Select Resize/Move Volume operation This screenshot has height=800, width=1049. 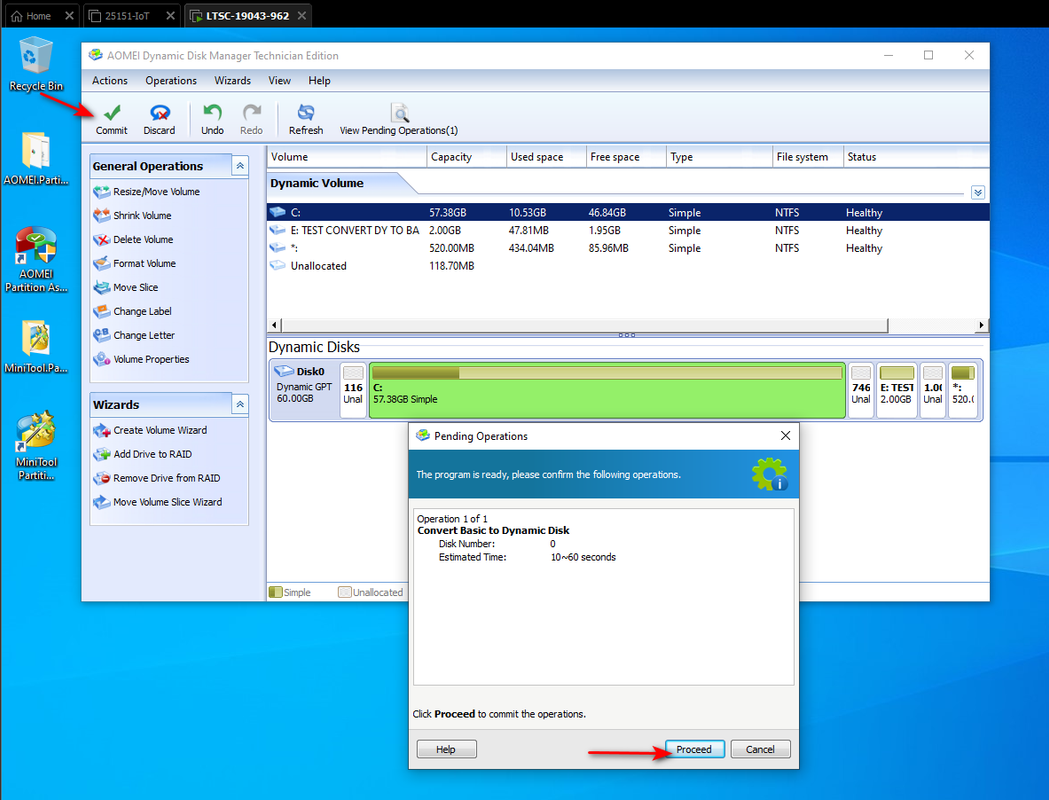click(156, 191)
